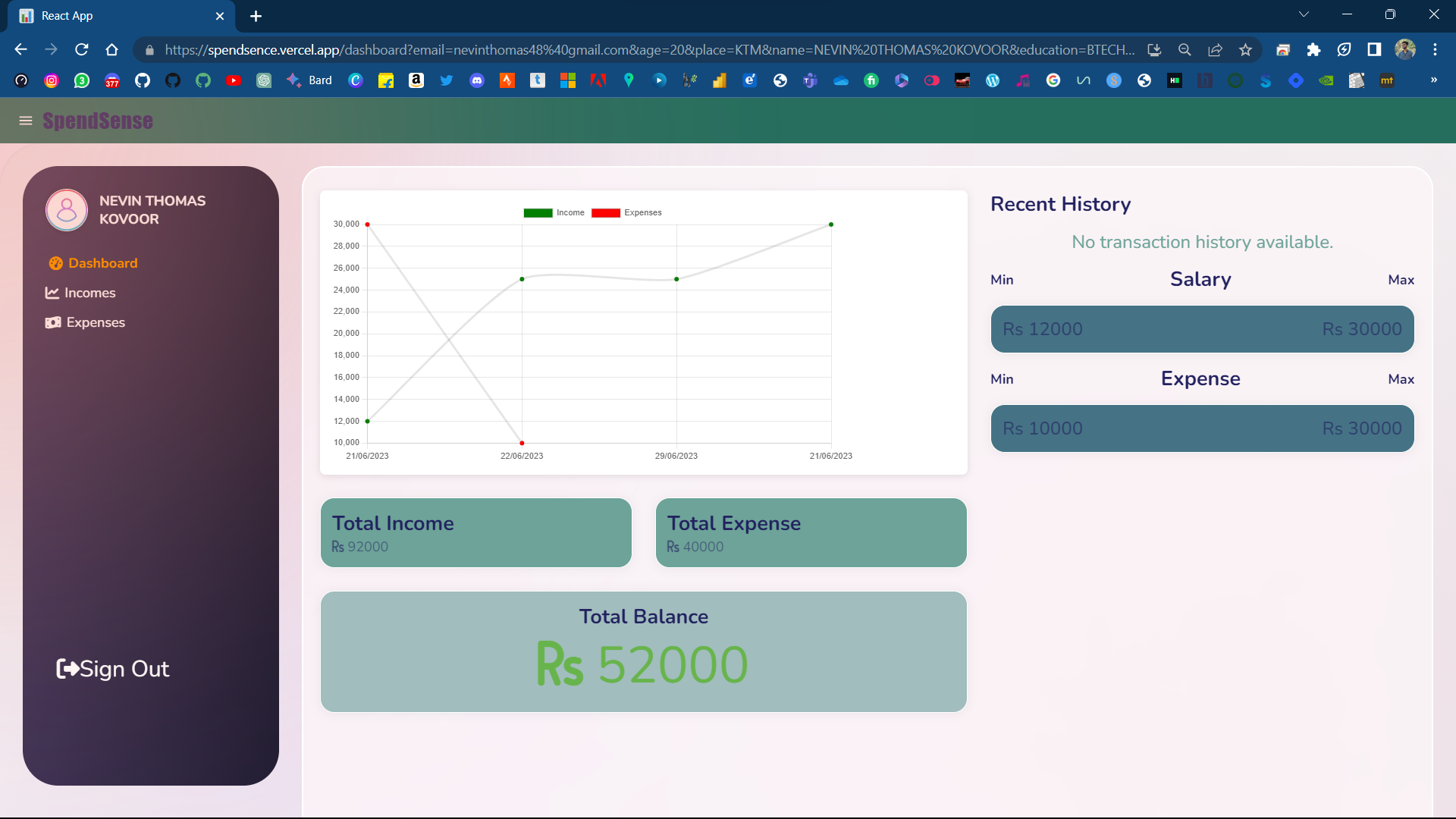Open the Expenses section

(x=95, y=322)
